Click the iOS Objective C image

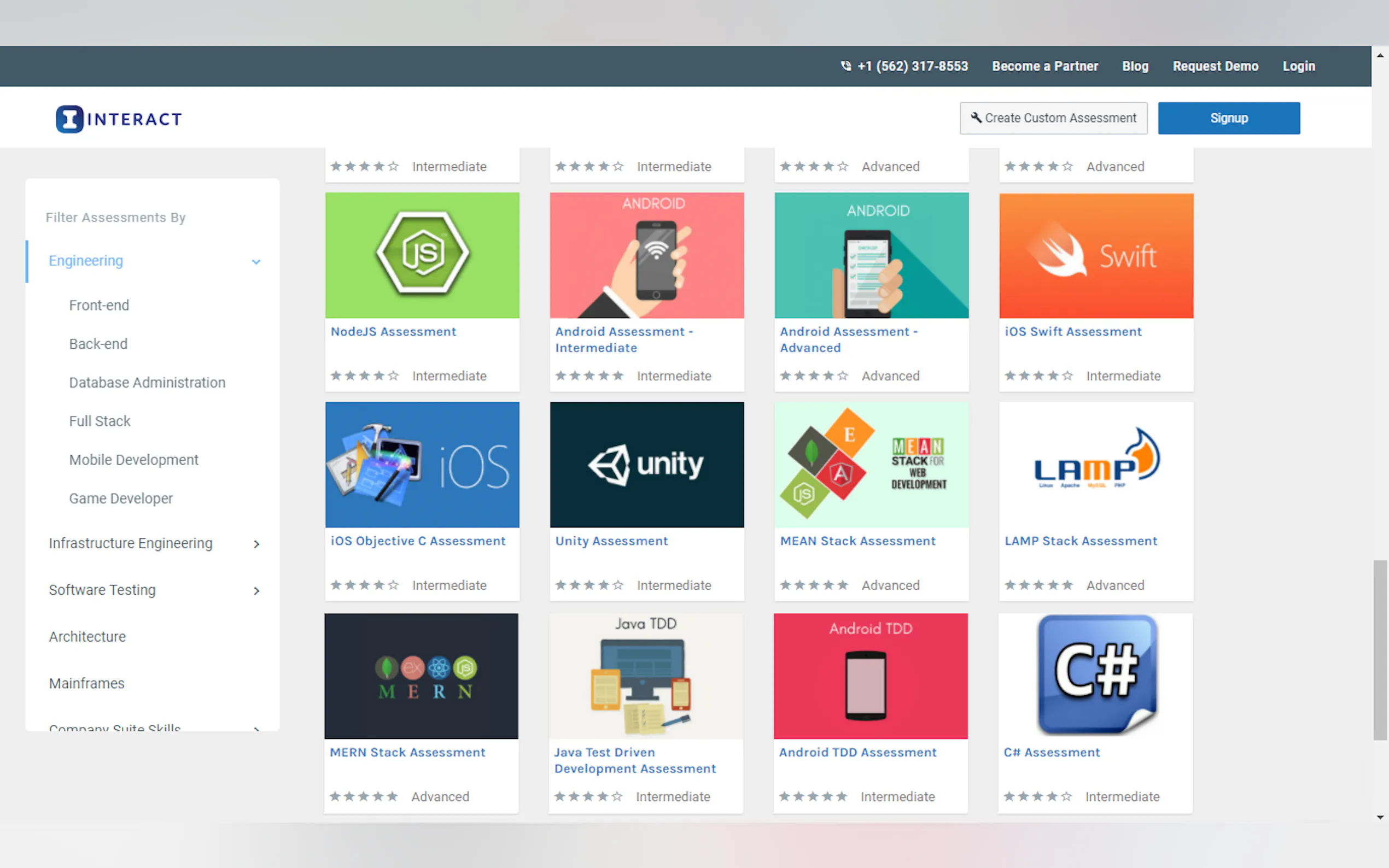pyautogui.click(x=422, y=465)
